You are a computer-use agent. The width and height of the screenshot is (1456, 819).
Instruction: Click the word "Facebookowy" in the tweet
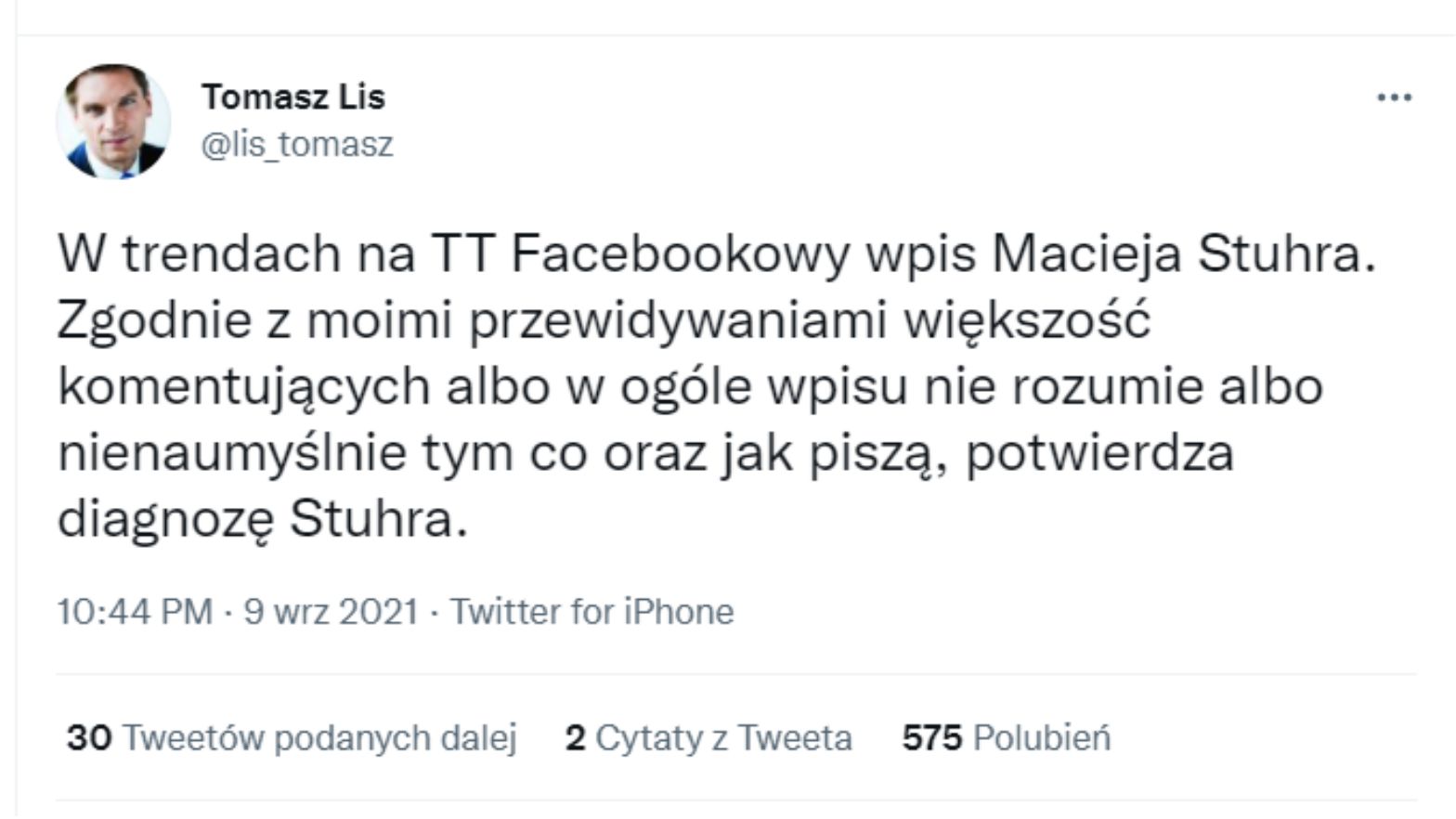tap(680, 253)
